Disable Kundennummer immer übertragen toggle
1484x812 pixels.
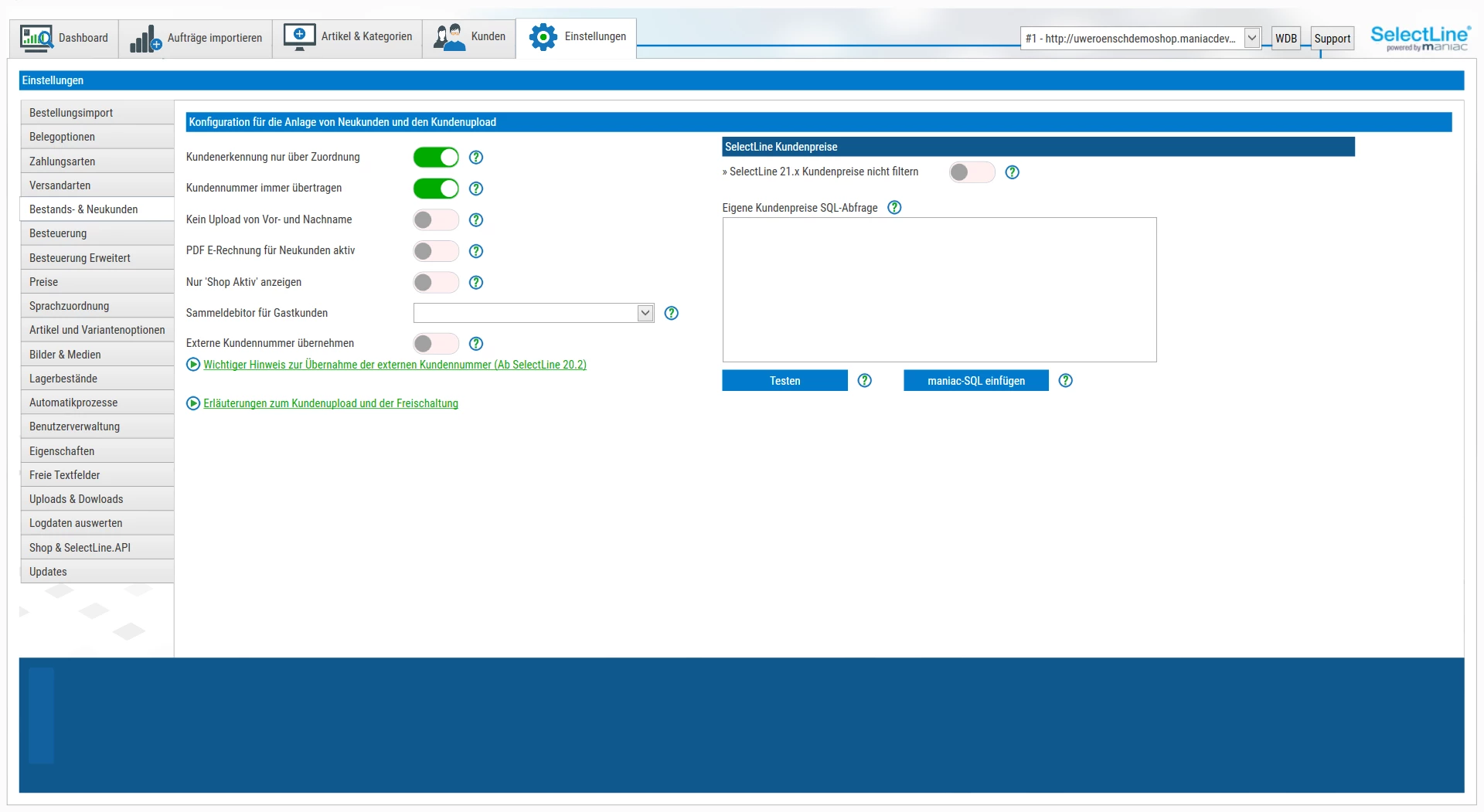click(x=436, y=189)
